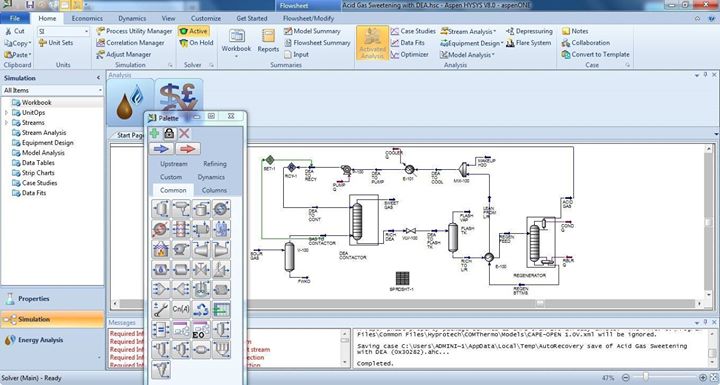Select the Recycle icon in Palette
The width and height of the screenshot is (720, 385).
pos(201,309)
